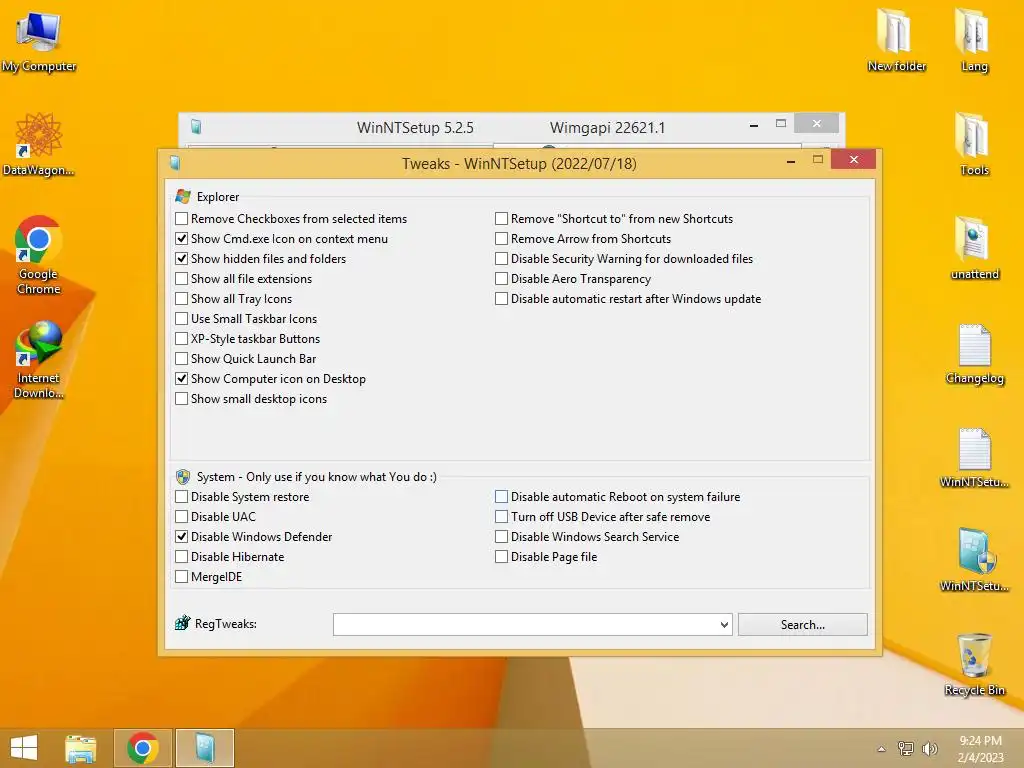Viewport: 1024px width, 768px height.
Task: Open the Lang folder icon
Action: 974,40
